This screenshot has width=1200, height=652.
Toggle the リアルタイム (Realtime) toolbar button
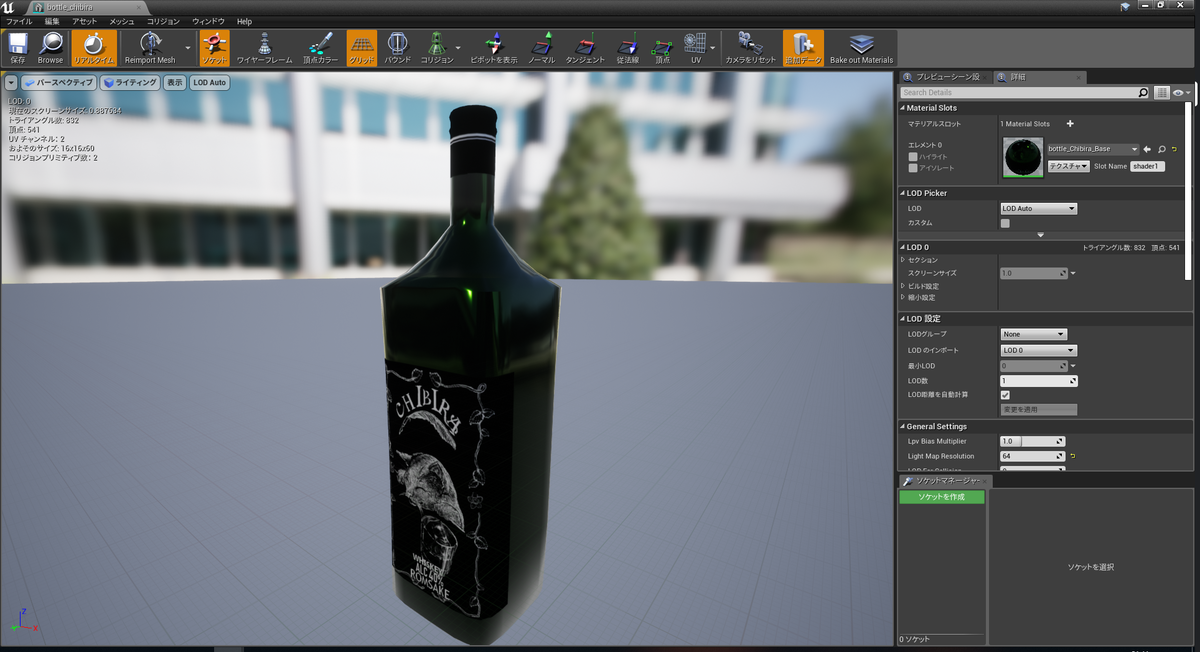tap(94, 47)
